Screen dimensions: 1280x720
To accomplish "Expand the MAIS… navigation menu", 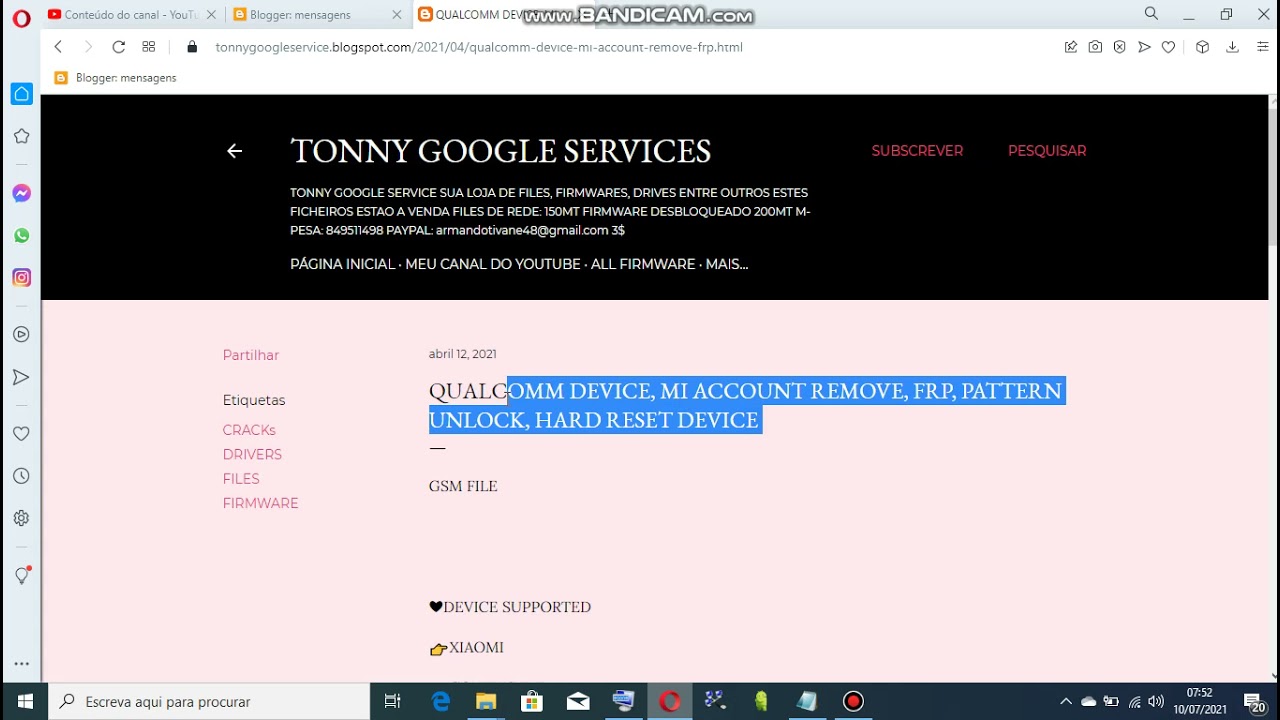I will pos(727,264).
